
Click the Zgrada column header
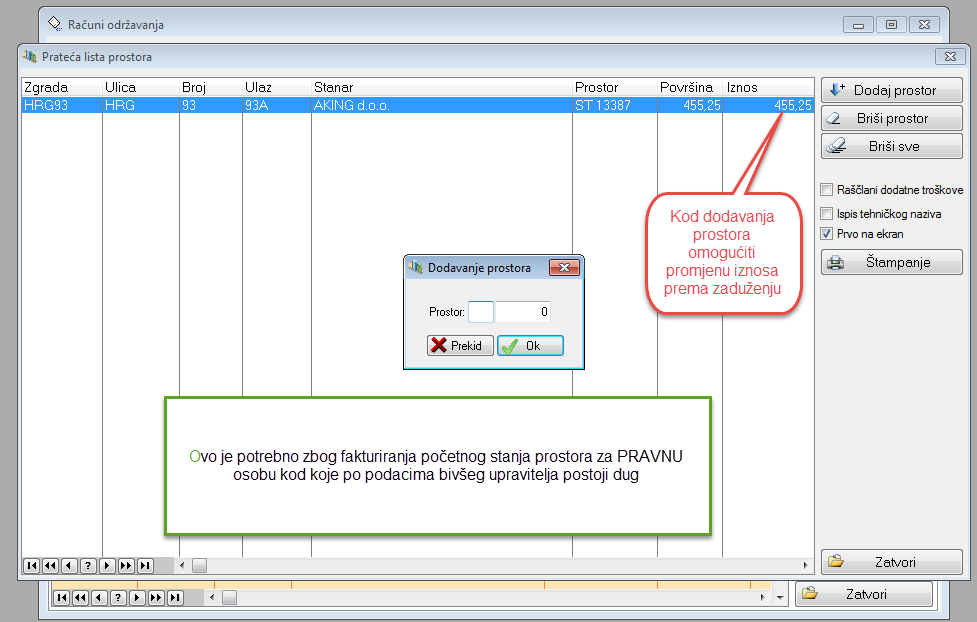[62, 87]
